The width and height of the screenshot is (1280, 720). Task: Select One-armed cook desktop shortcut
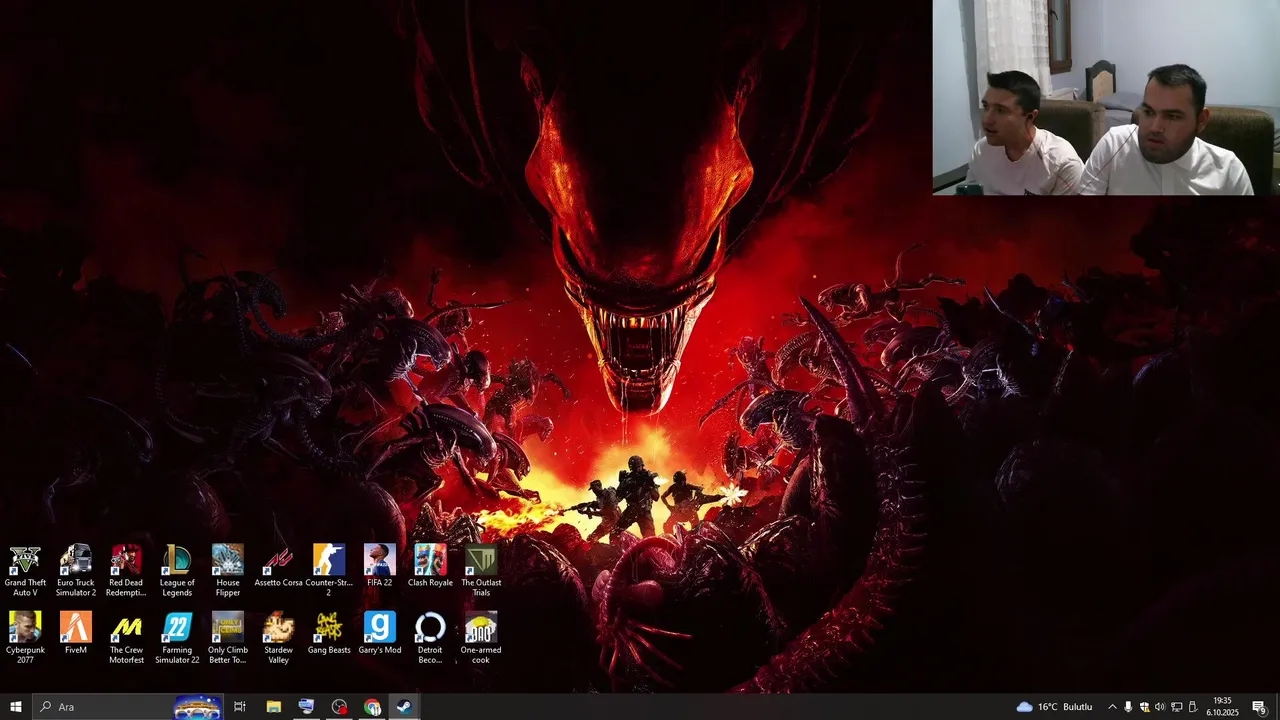(481, 638)
